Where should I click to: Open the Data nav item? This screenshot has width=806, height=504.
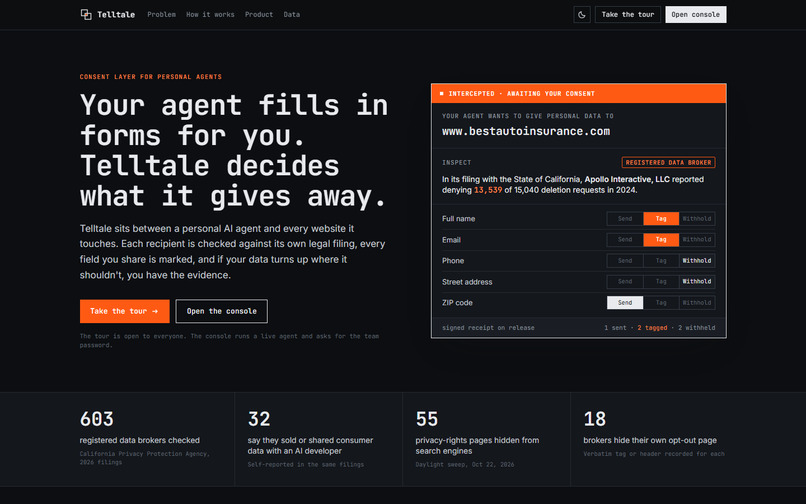coord(291,14)
